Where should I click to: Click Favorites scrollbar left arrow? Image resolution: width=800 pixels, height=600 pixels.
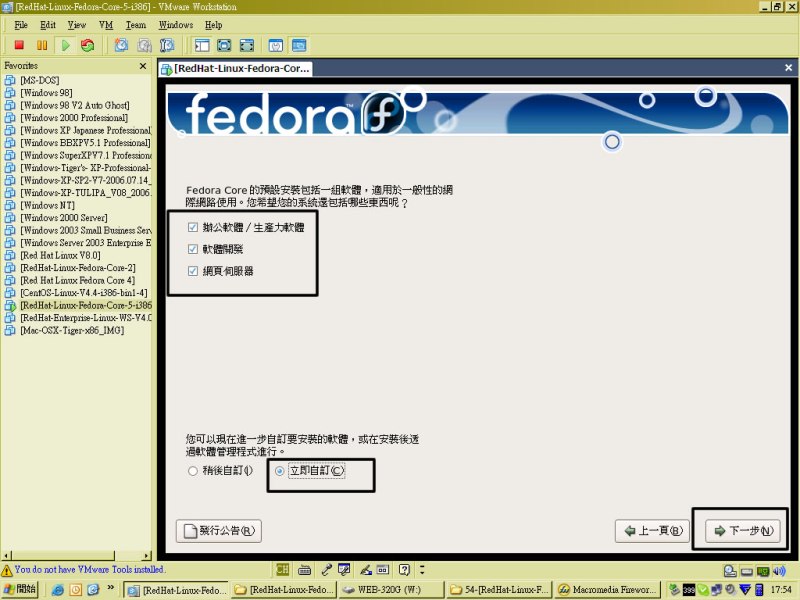(6, 555)
